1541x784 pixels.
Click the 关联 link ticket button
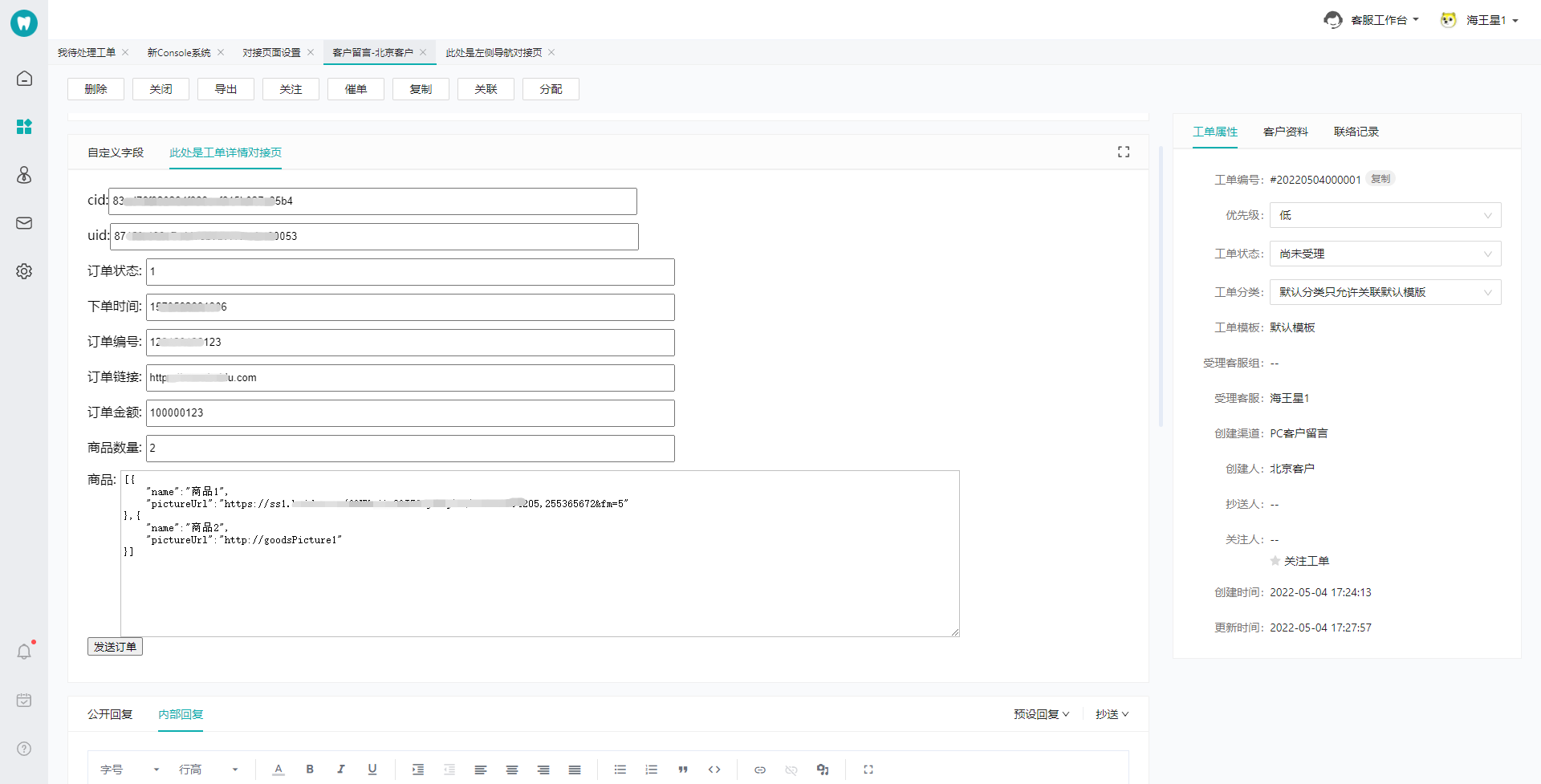click(x=486, y=89)
